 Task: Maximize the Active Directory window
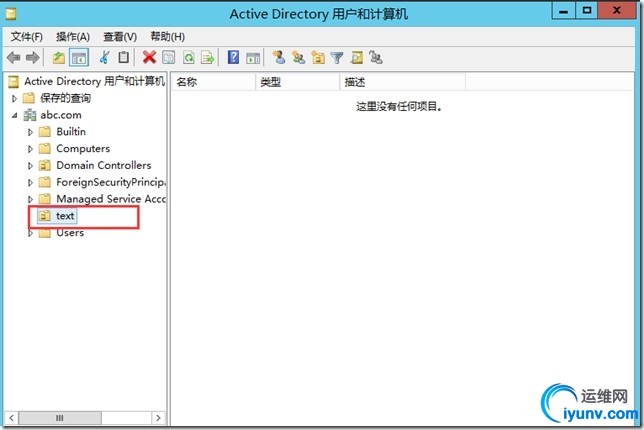[x=586, y=11]
